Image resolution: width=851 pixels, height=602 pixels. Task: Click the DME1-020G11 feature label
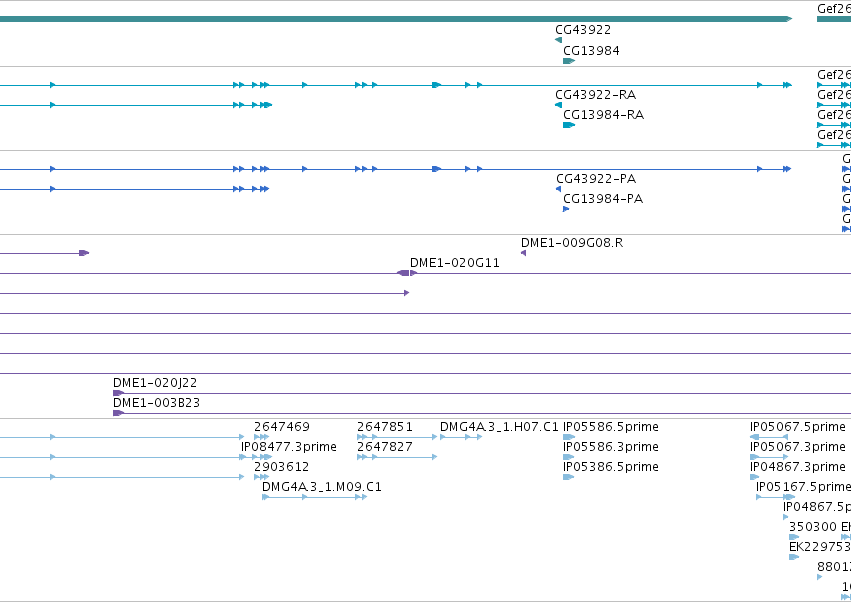[455, 263]
